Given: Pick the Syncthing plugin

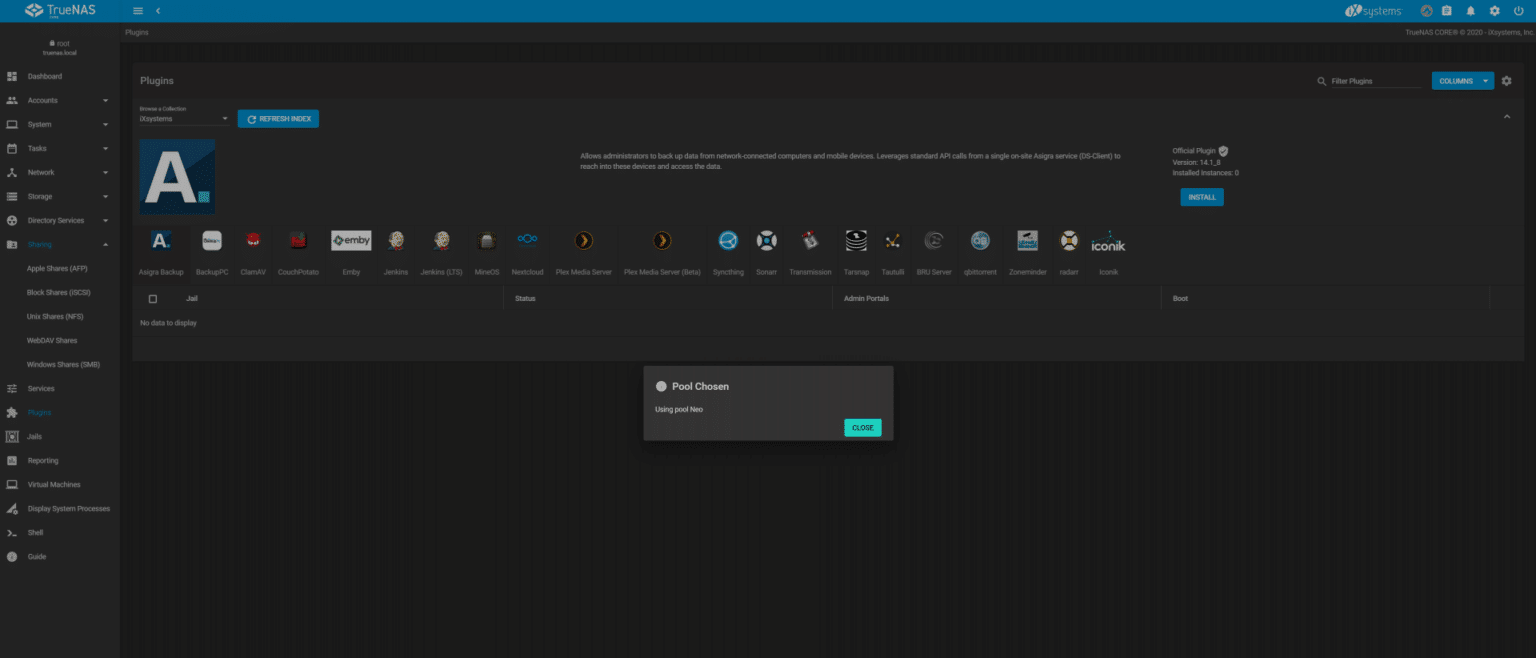Looking at the screenshot, I should point(728,240).
